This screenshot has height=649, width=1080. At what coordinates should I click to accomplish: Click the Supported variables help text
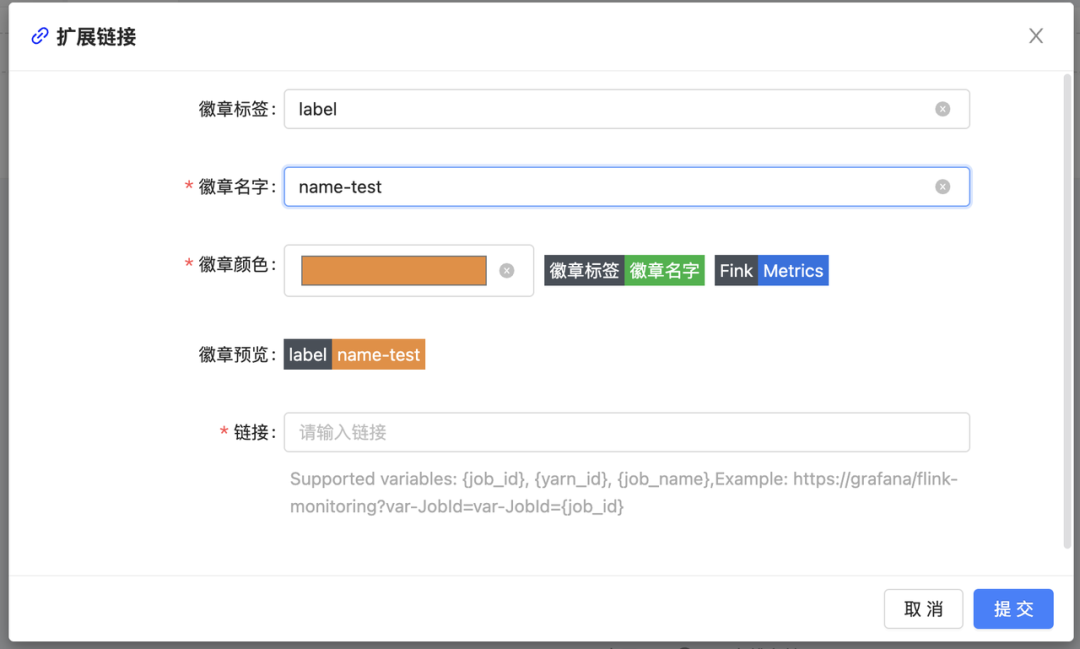623,493
